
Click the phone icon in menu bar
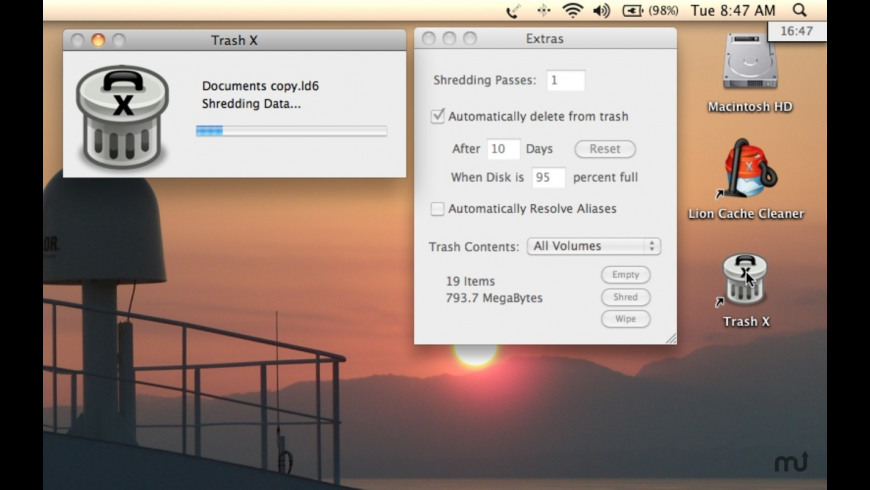[x=513, y=11]
